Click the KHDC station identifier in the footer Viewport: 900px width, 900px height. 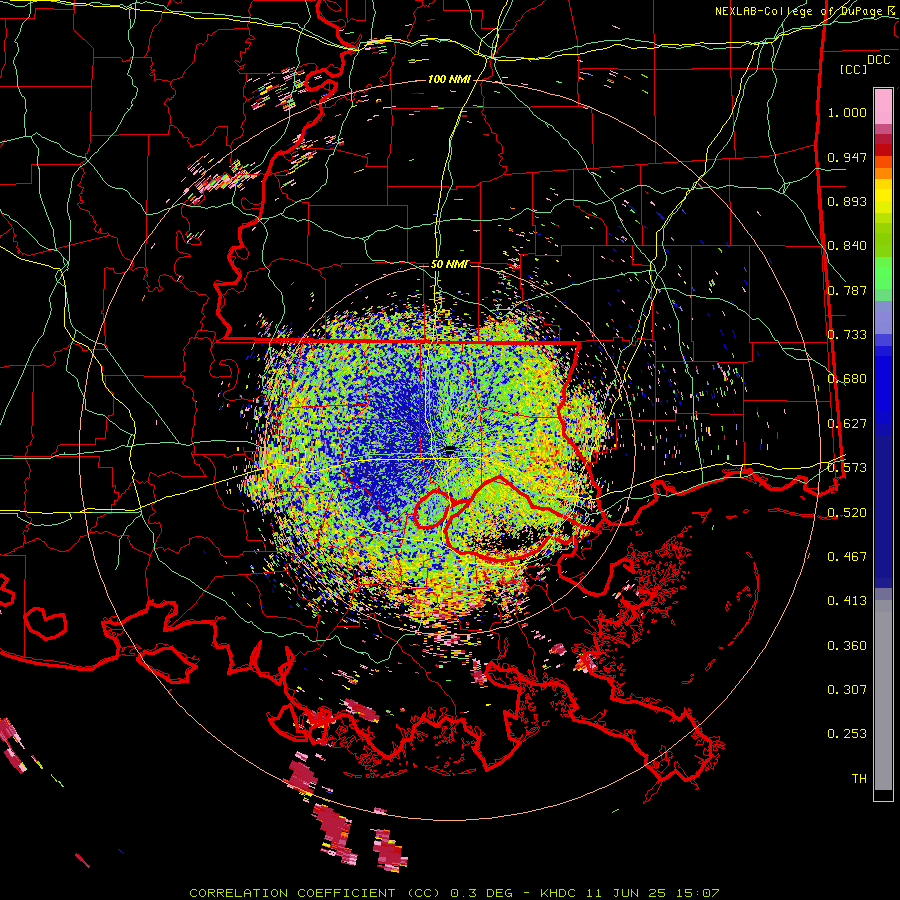coord(560,893)
